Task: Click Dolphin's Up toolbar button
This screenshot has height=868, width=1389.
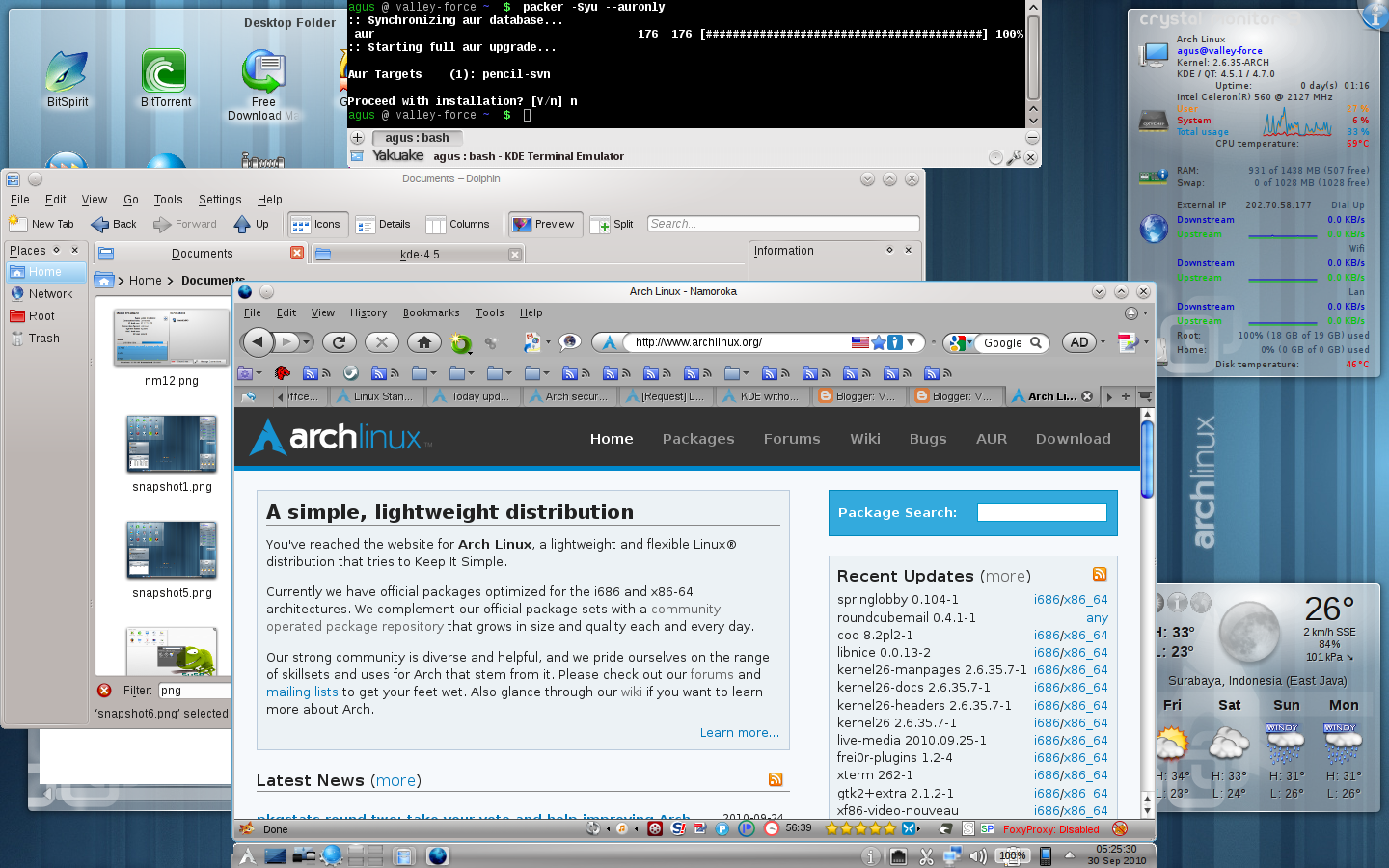Action: (x=252, y=224)
